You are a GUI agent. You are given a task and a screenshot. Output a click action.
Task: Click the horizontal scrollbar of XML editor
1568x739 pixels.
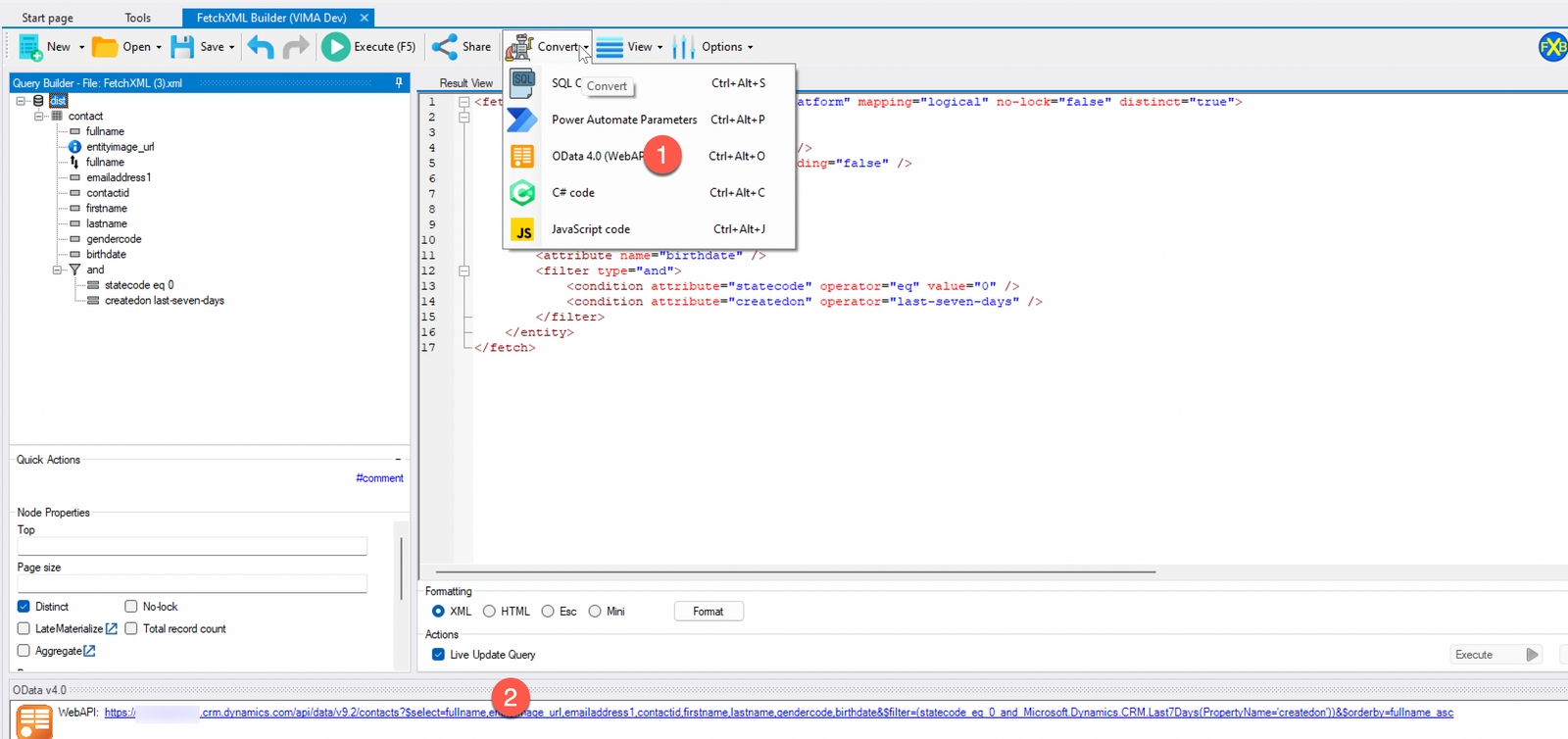click(795, 570)
